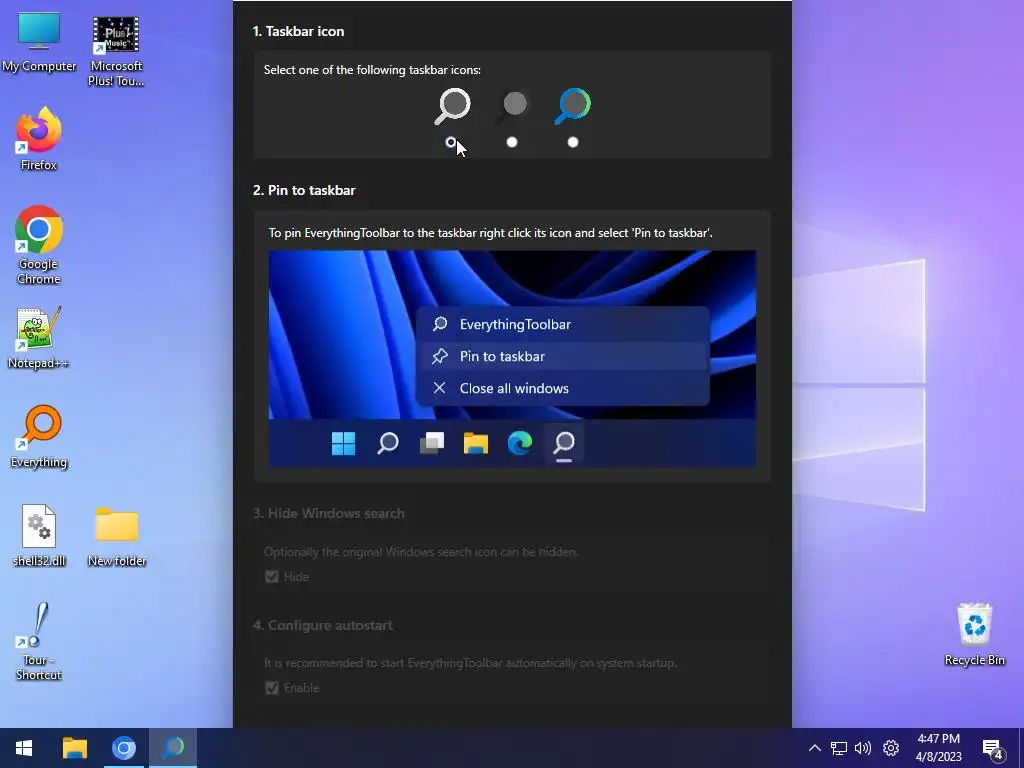Switch to the Chromium browser taskbar button
The width and height of the screenshot is (1024, 768).
[x=123, y=748]
